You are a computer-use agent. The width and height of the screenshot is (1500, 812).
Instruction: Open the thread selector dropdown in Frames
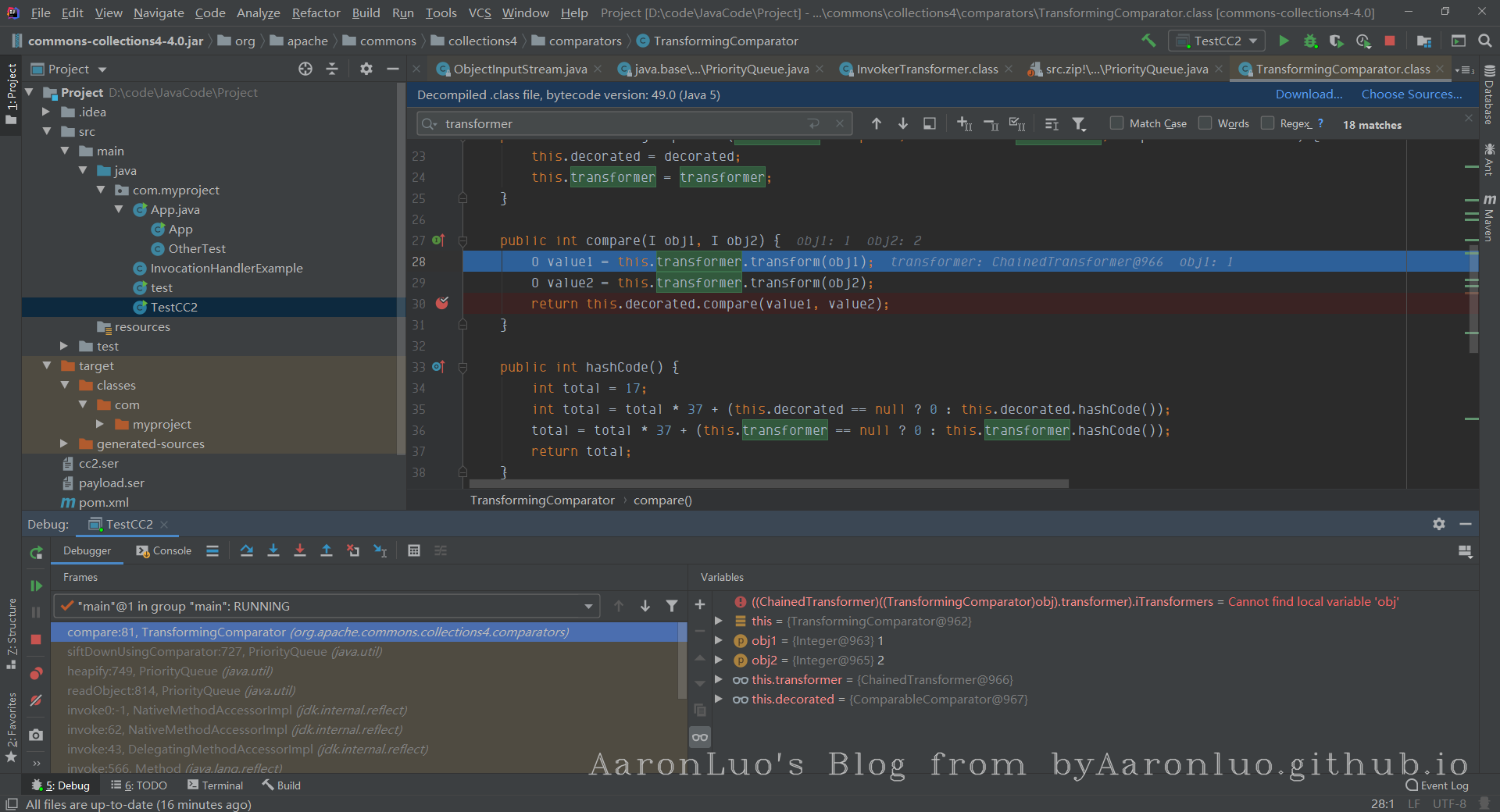588,606
